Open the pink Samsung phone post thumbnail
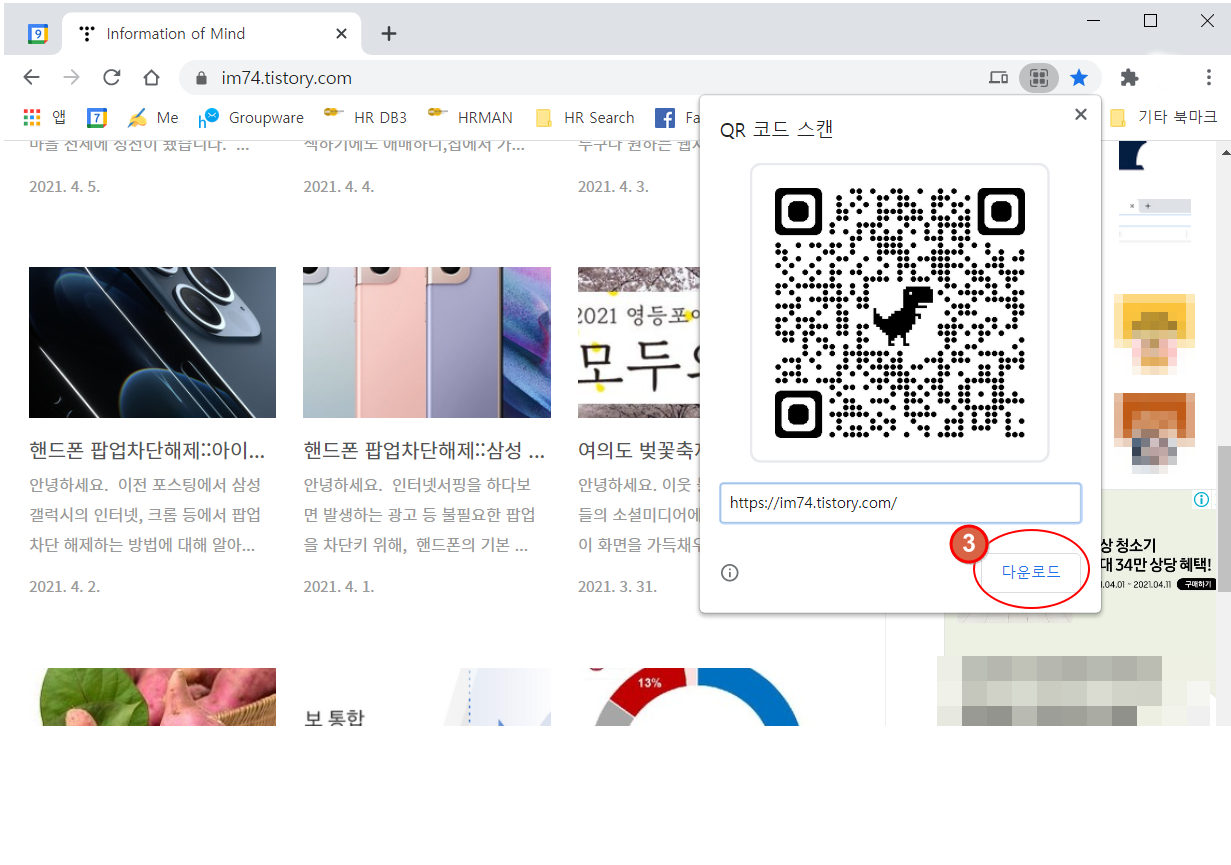 (427, 342)
